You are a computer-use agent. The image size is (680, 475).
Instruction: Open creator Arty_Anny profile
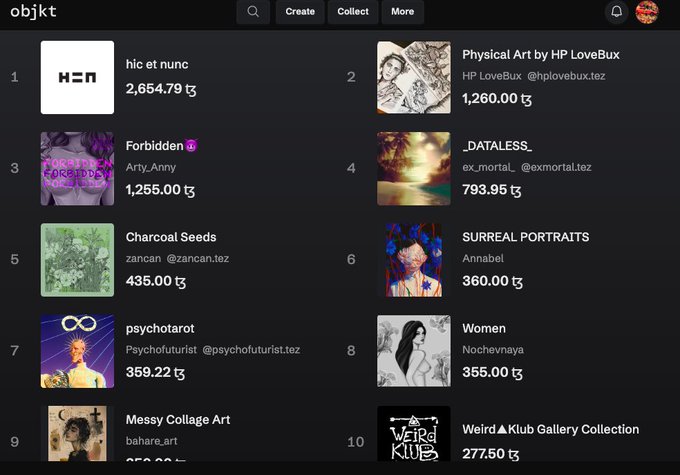[x=151, y=167]
